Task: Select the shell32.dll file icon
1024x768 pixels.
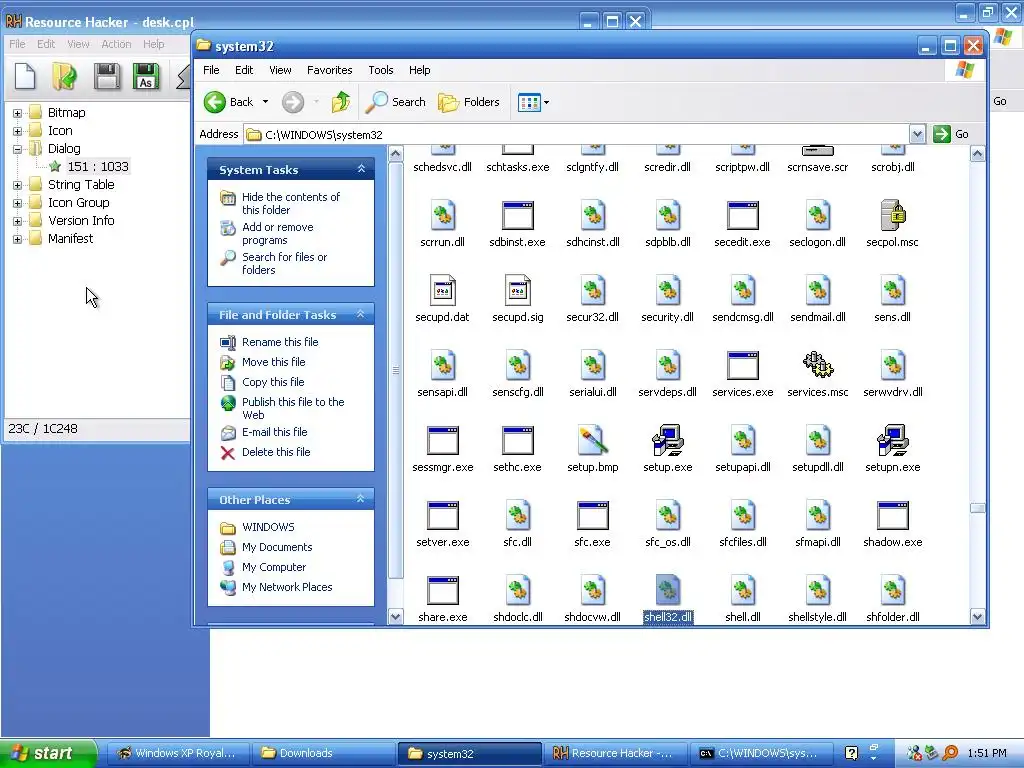Action: [x=667, y=590]
